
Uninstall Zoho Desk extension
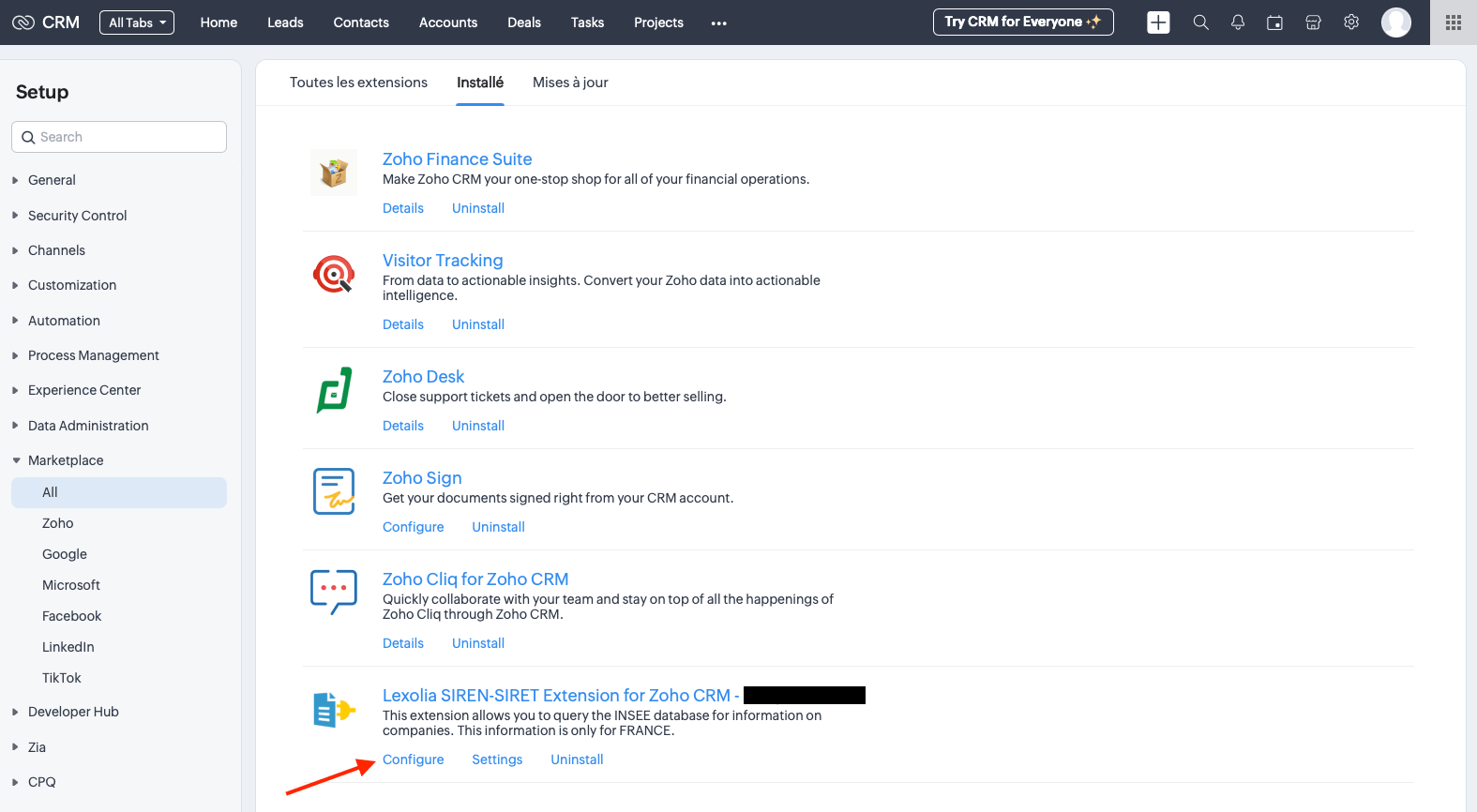(478, 426)
